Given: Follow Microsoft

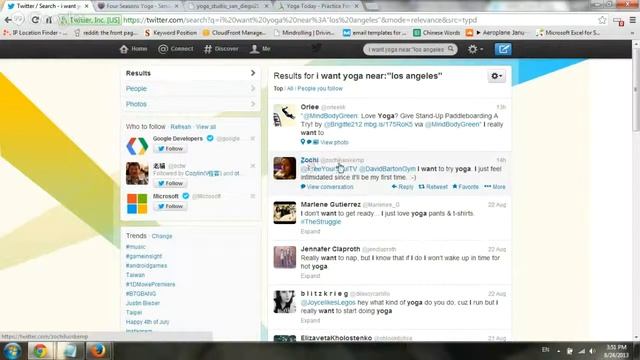Looking at the screenshot, I should coord(170,206).
